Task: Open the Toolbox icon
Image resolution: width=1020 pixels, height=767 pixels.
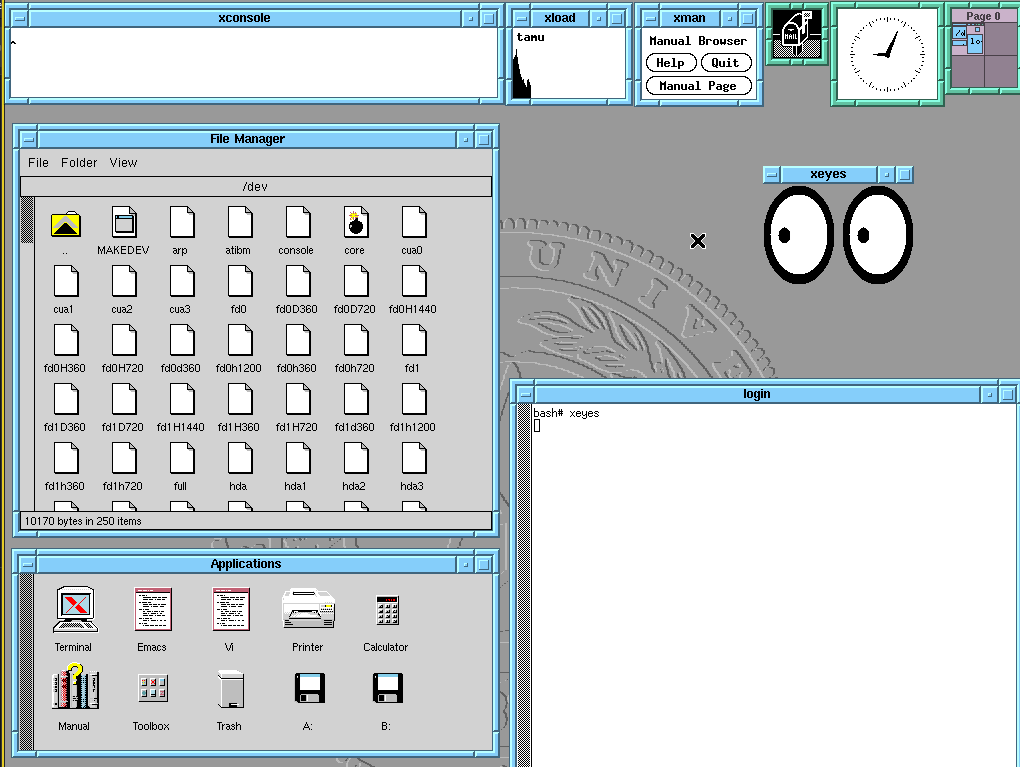Action: 153,688
